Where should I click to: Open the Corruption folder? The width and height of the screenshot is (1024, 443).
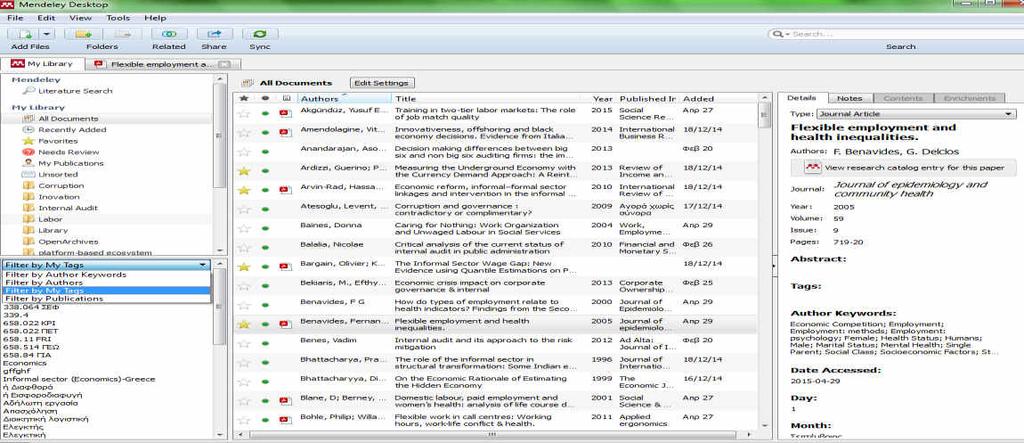pos(61,186)
